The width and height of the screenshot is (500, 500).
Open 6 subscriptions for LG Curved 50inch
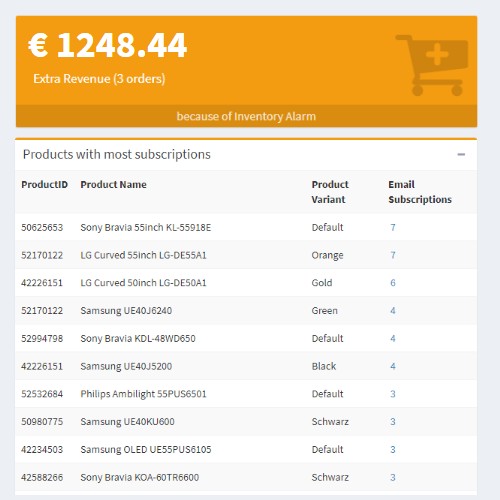click(393, 283)
